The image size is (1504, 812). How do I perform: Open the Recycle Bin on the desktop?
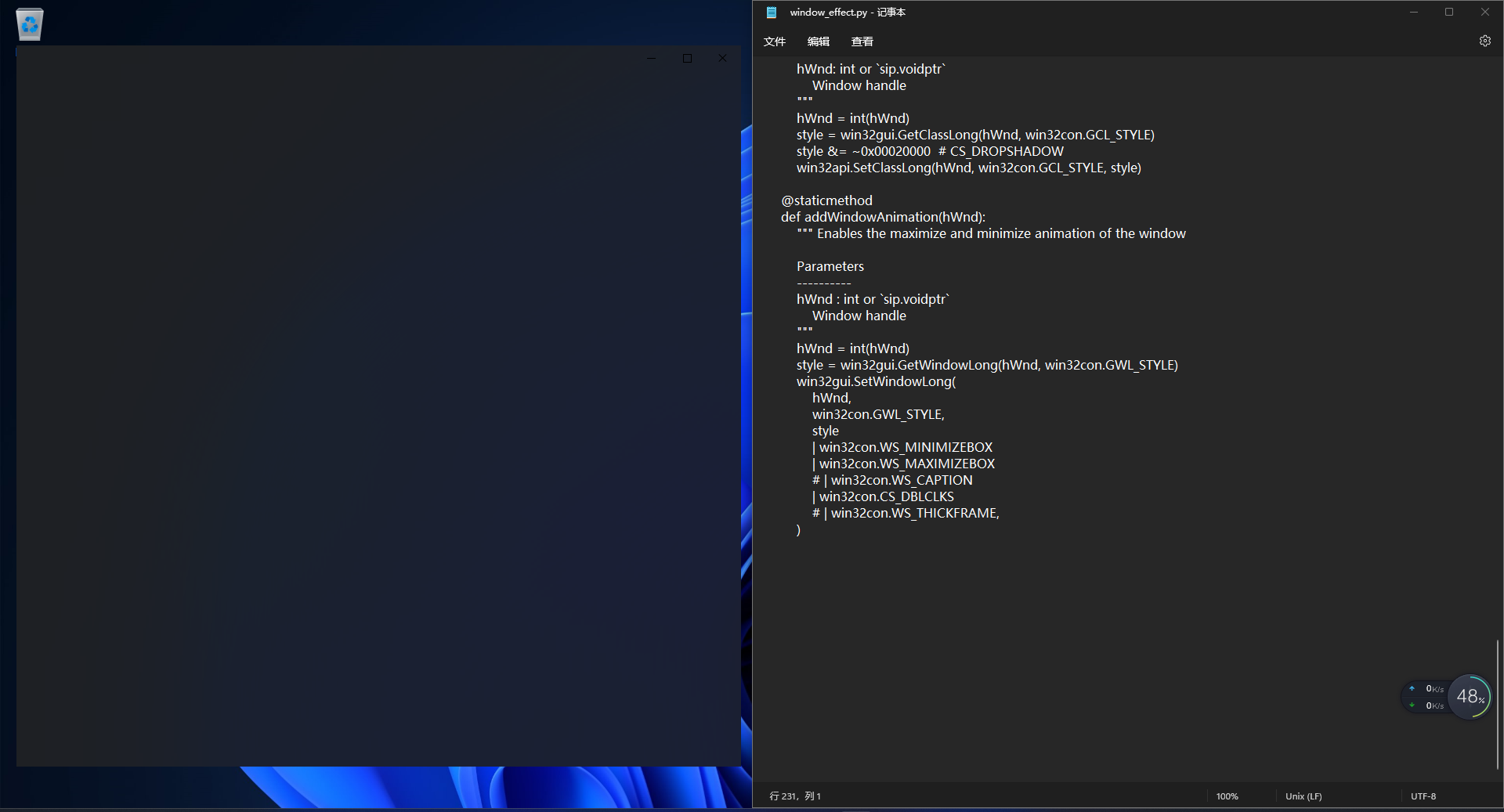[29, 23]
